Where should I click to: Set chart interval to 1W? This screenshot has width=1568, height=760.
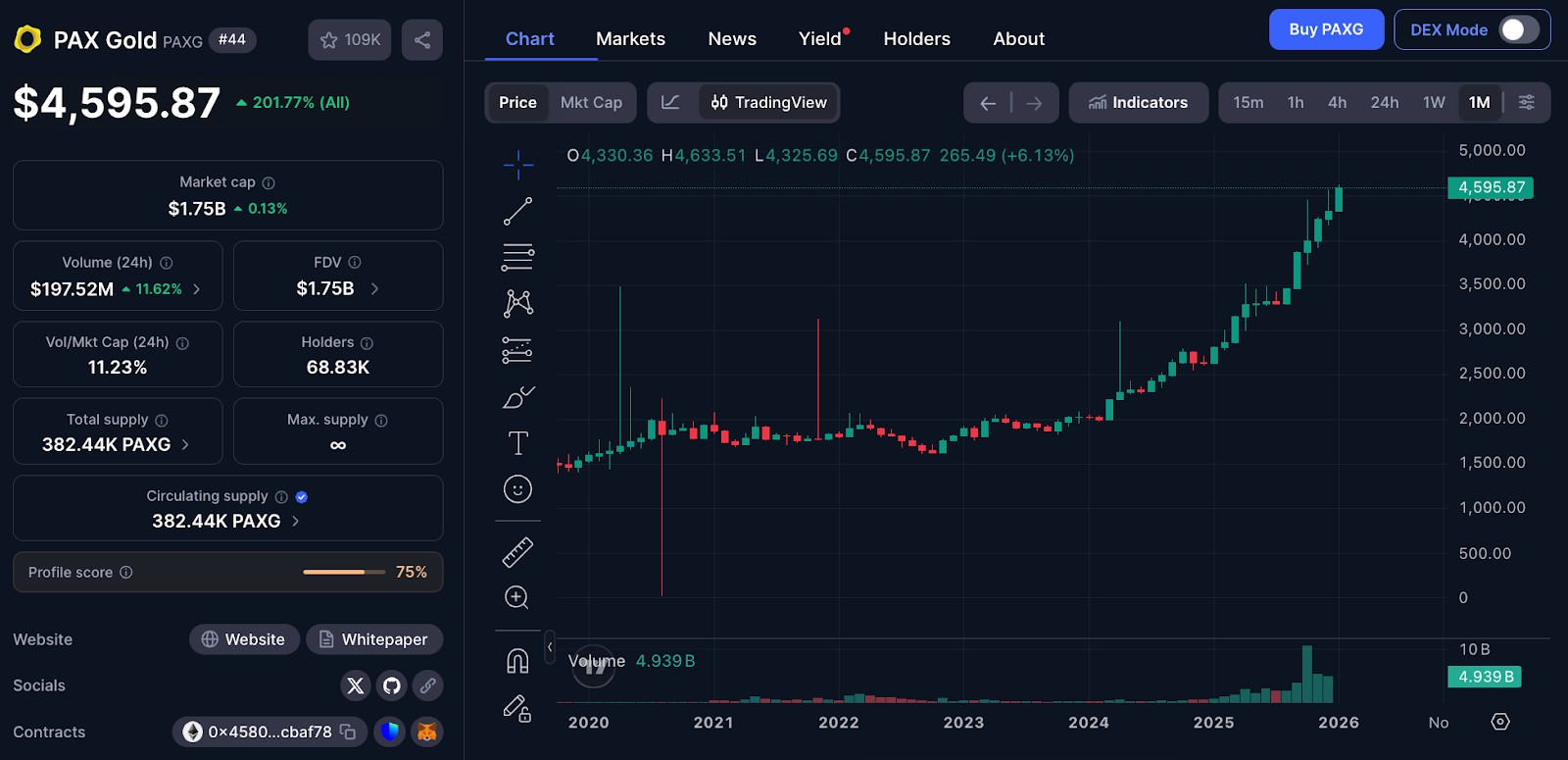pos(1434,102)
